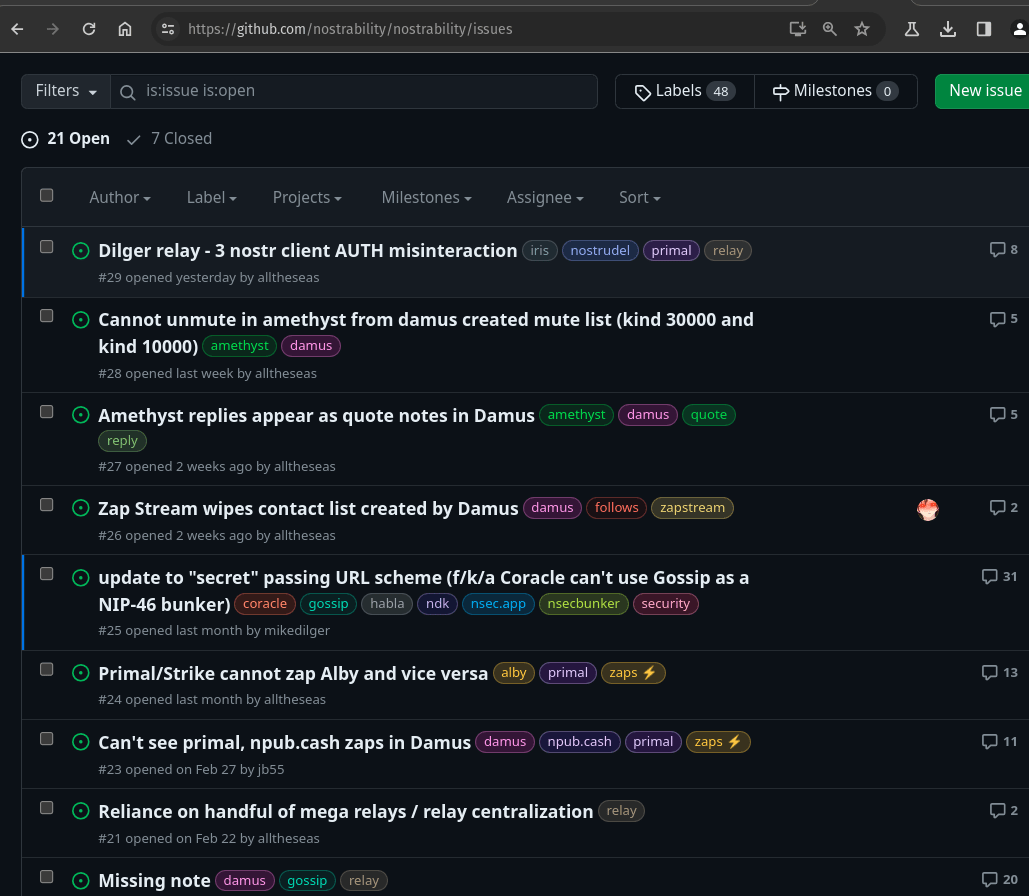The image size is (1029, 896).
Task: Go forward using the browser forward arrow
Action: pyautogui.click(x=53, y=29)
